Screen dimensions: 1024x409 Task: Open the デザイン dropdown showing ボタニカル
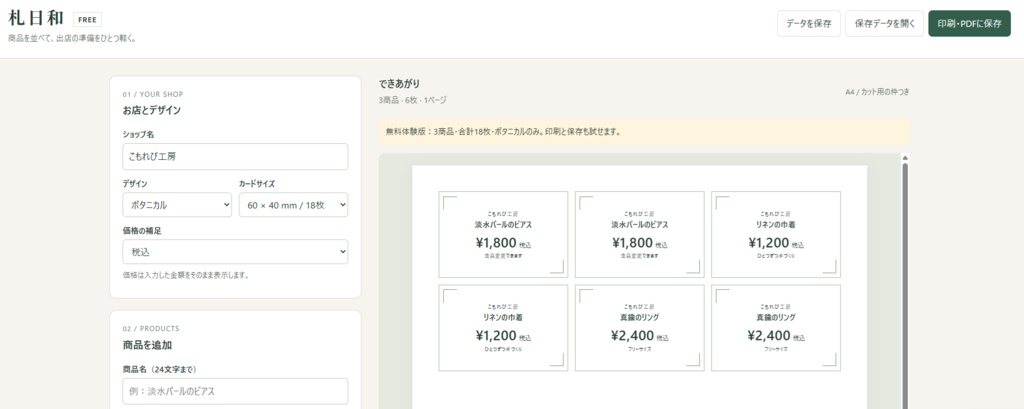(x=177, y=204)
